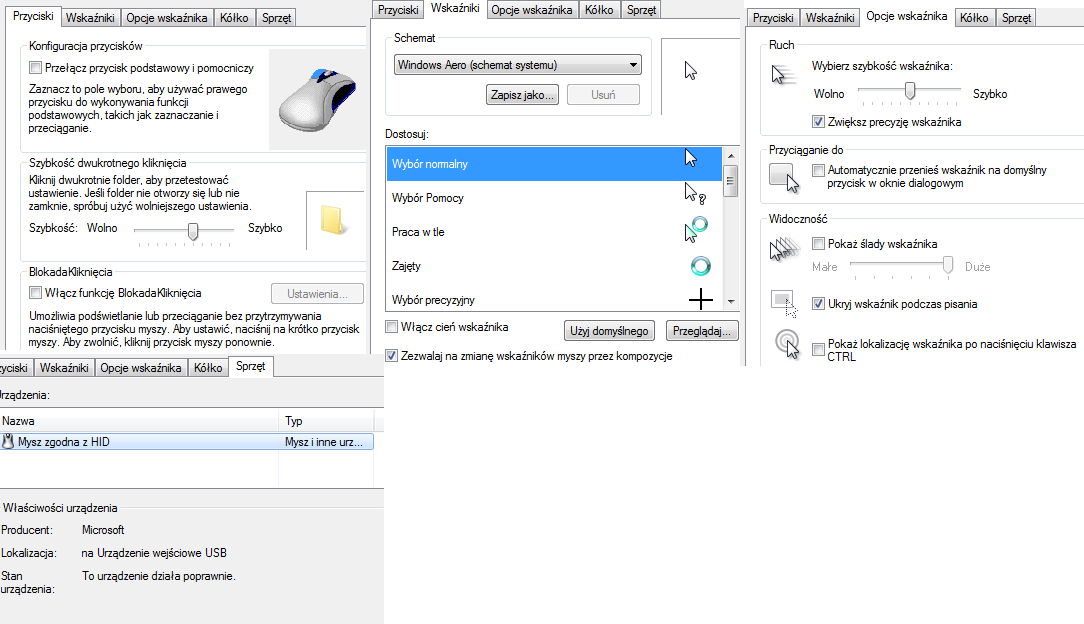Select the Wybór Pomocy list row
1084x624 pixels.
coord(554,198)
